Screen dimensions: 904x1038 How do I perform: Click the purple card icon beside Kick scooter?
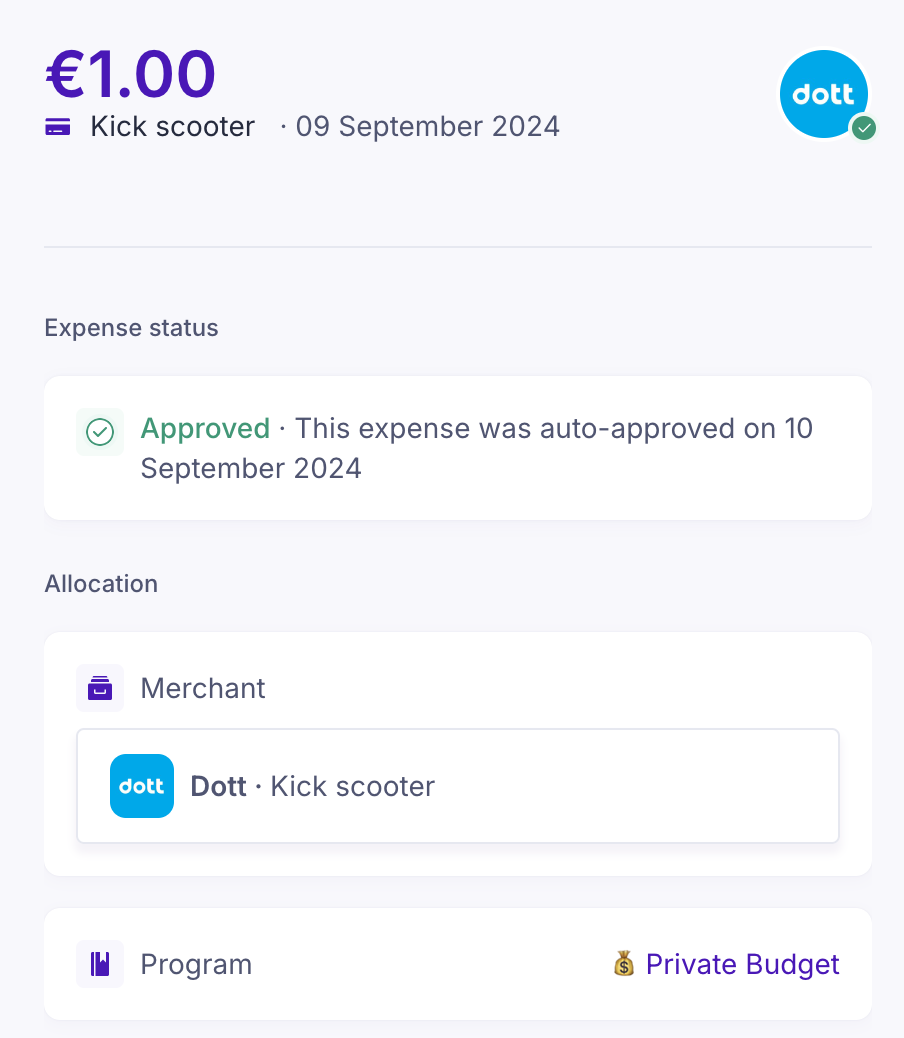(x=58, y=127)
